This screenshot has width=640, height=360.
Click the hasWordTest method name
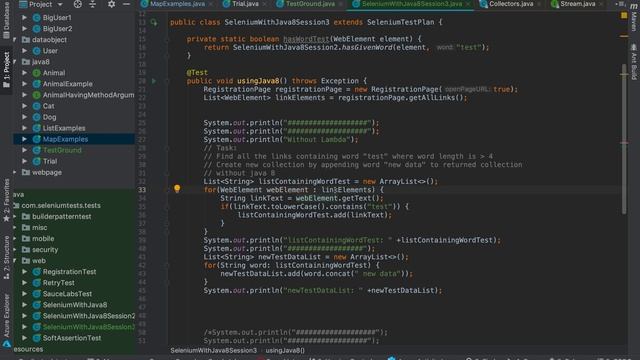pos(306,39)
